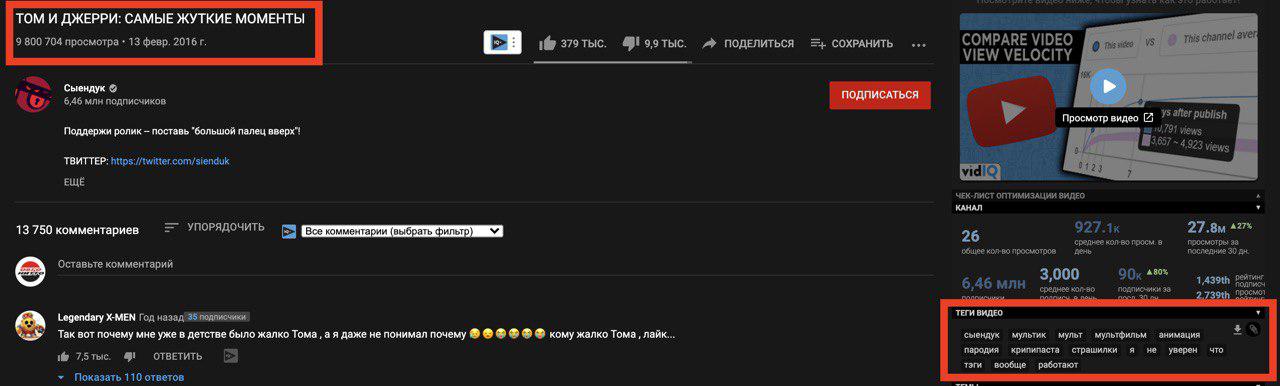Click the 'работают' video tag
The image size is (1280, 386).
tap(1058, 365)
